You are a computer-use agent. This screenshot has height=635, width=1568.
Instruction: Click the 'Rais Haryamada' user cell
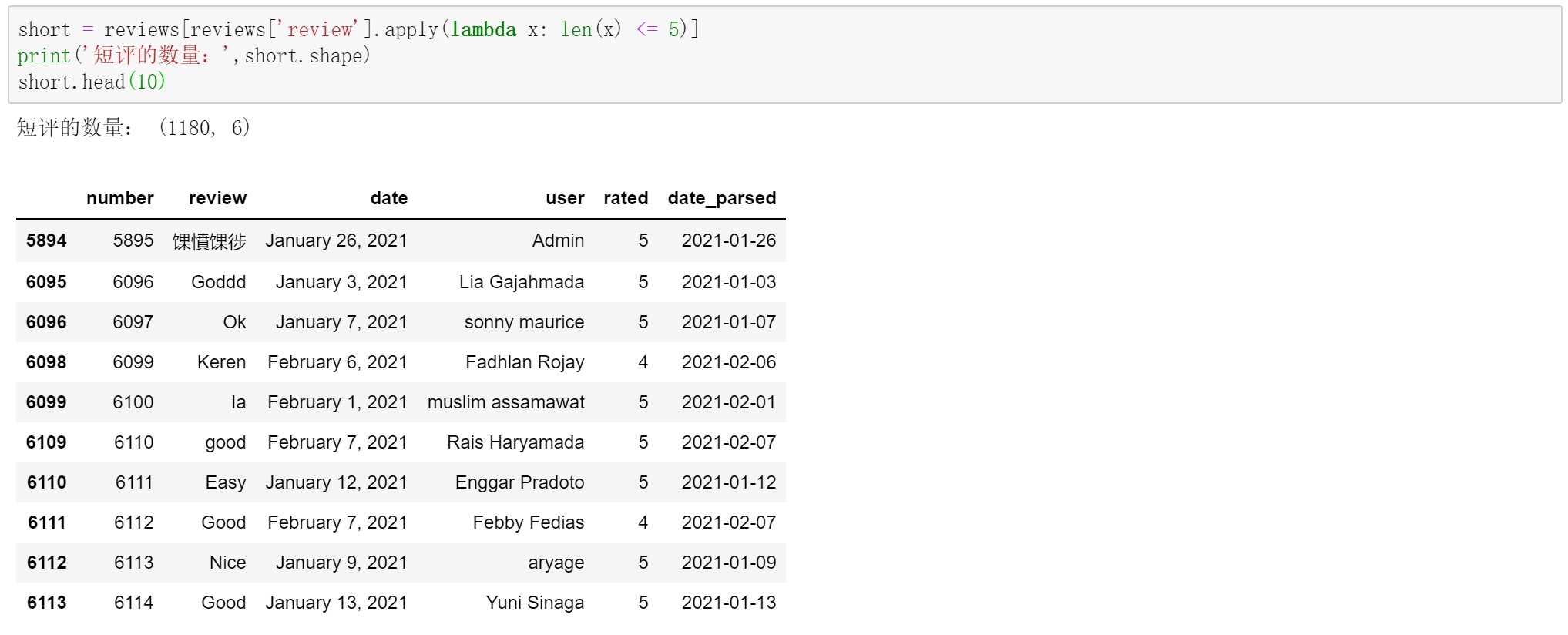pos(515,442)
